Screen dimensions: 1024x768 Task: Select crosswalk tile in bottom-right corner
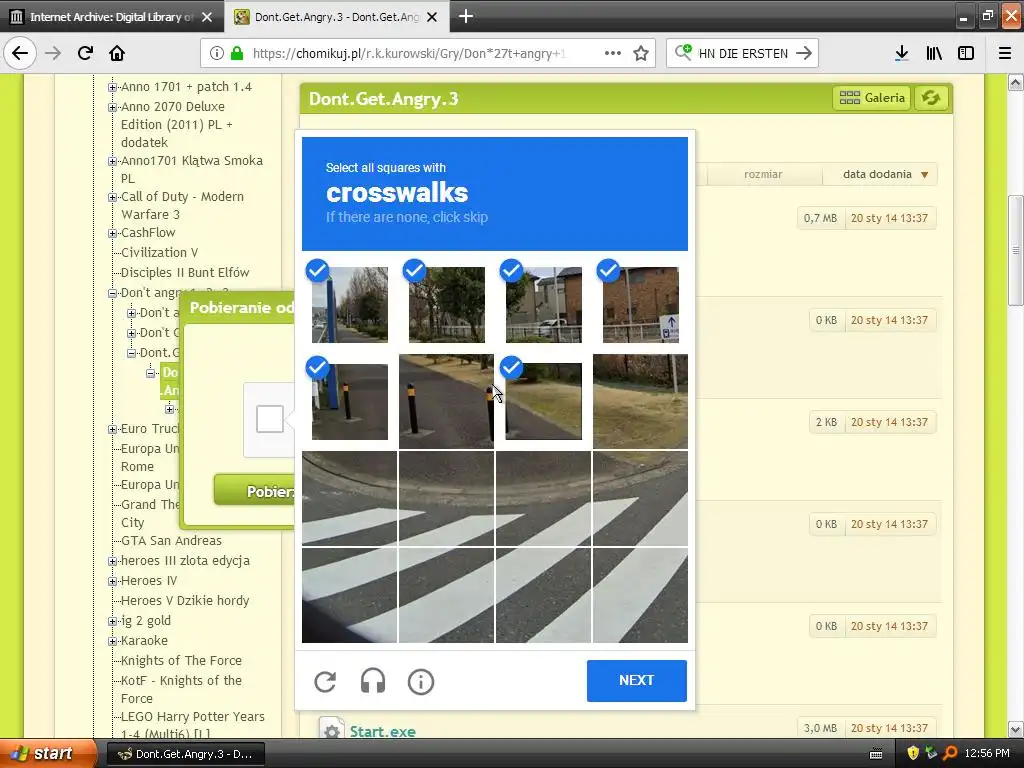(x=641, y=596)
